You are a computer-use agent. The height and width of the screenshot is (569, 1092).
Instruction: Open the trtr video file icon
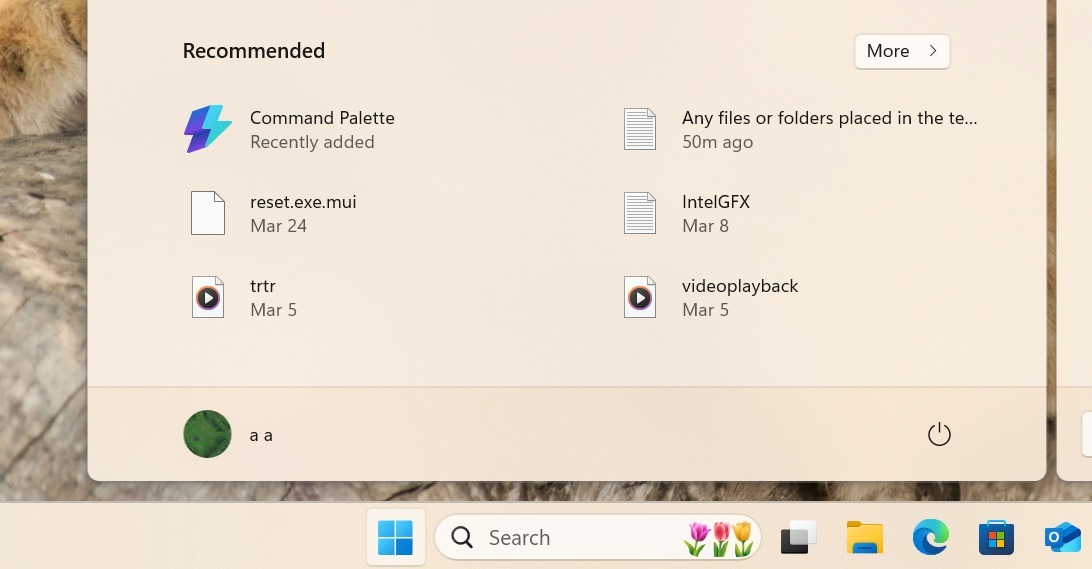208,297
